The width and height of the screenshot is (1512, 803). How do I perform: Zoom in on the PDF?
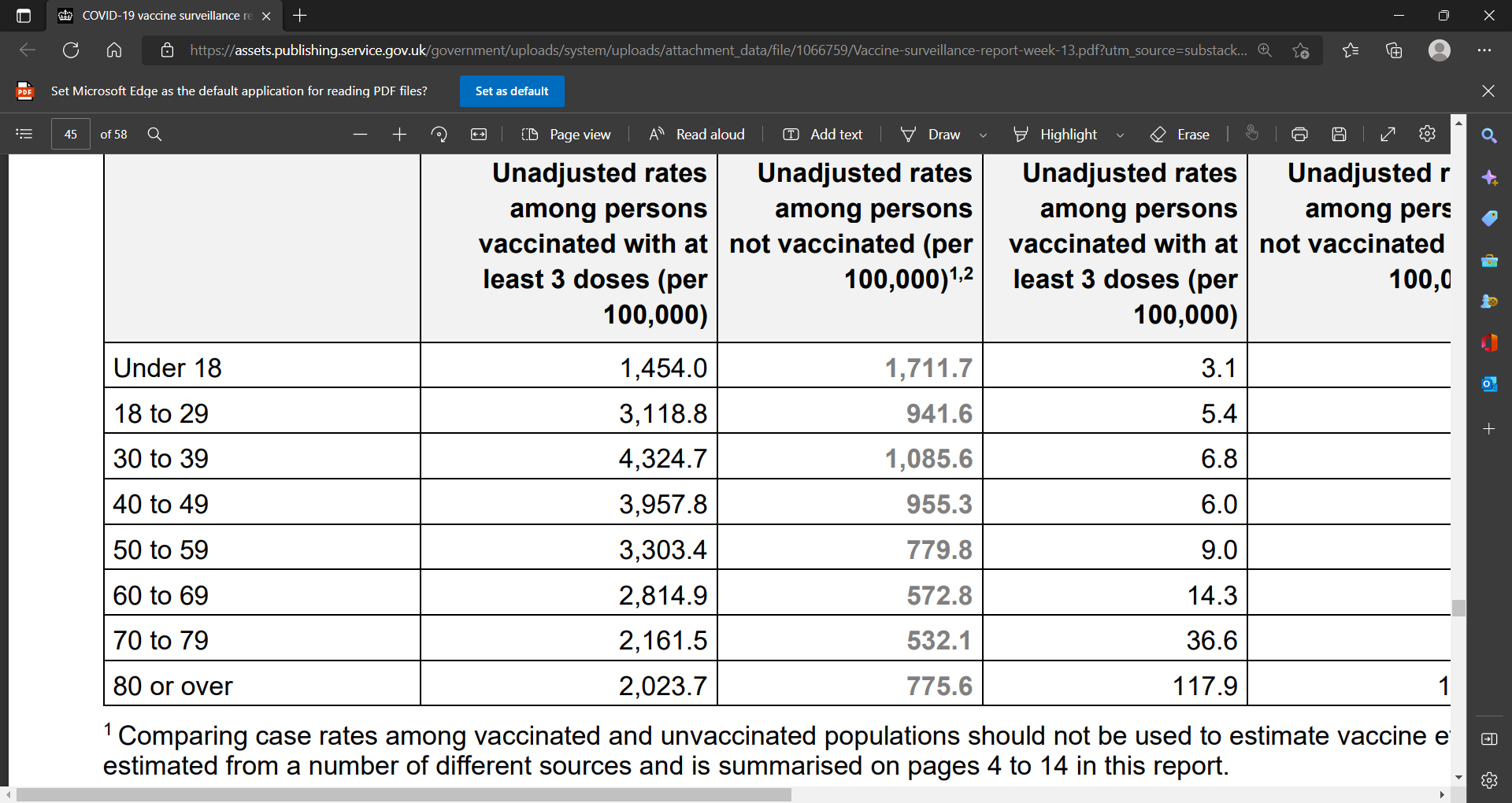click(x=399, y=135)
